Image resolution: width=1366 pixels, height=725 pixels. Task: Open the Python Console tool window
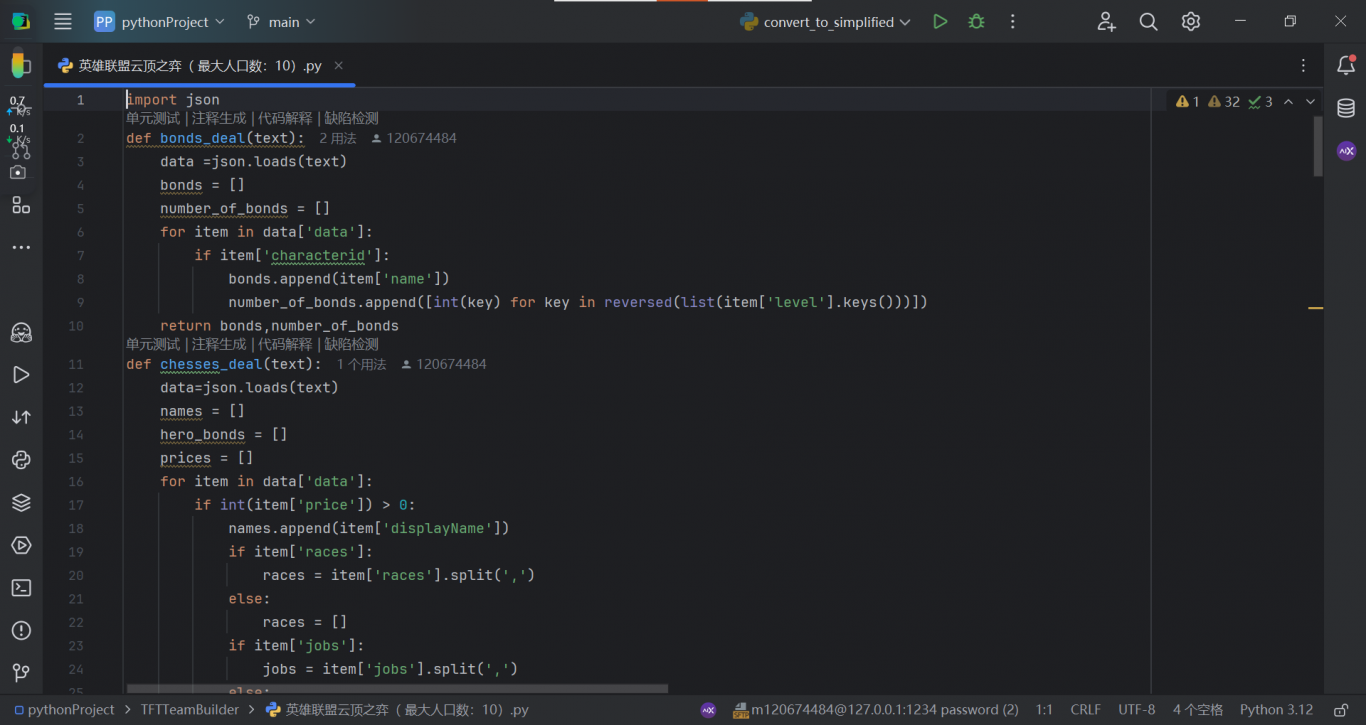click(x=21, y=460)
